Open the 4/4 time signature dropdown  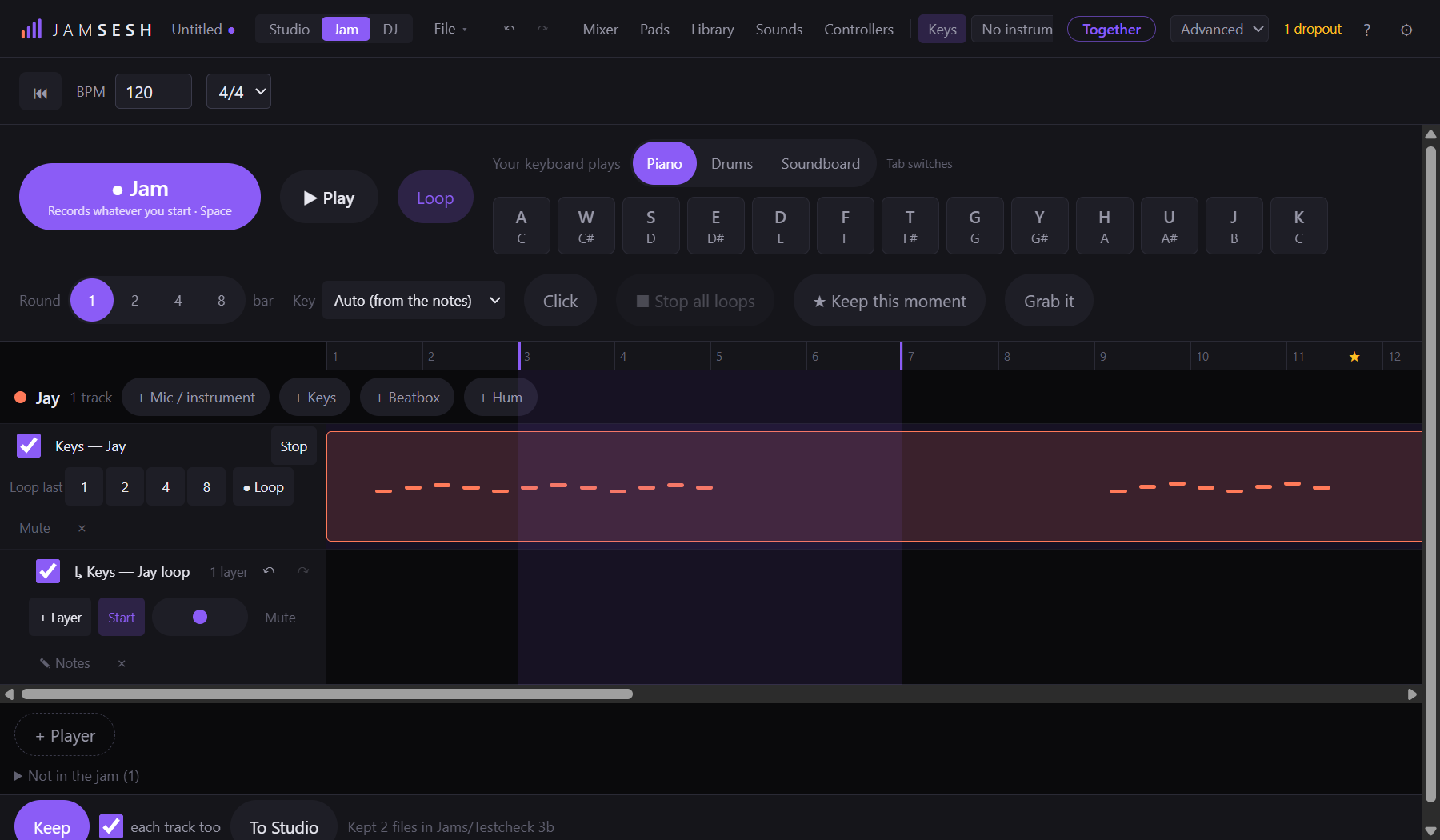pyautogui.click(x=238, y=92)
